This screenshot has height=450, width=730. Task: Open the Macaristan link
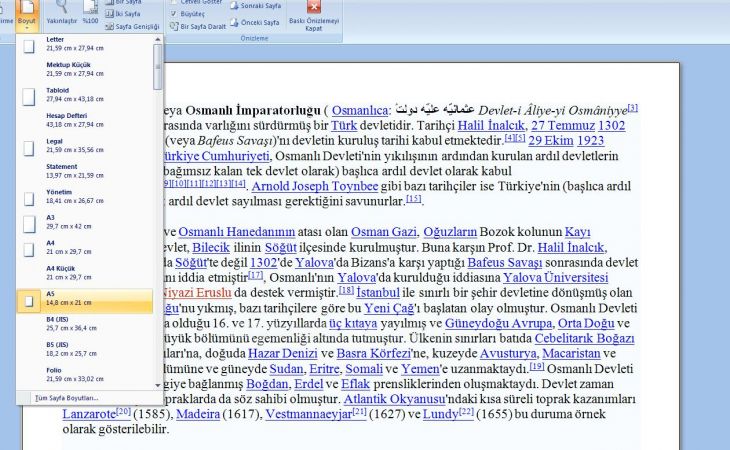pyautogui.click(x=571, y=353)
